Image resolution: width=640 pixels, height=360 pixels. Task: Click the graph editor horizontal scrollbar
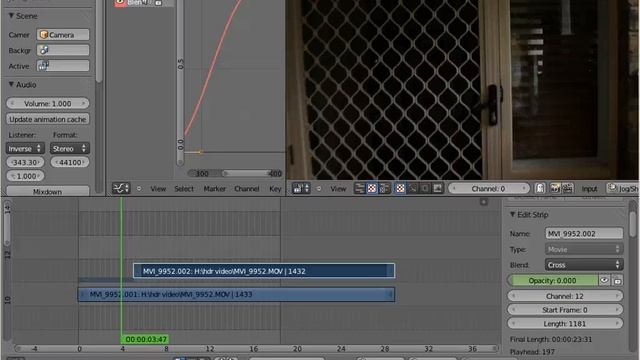coord(235,173)
